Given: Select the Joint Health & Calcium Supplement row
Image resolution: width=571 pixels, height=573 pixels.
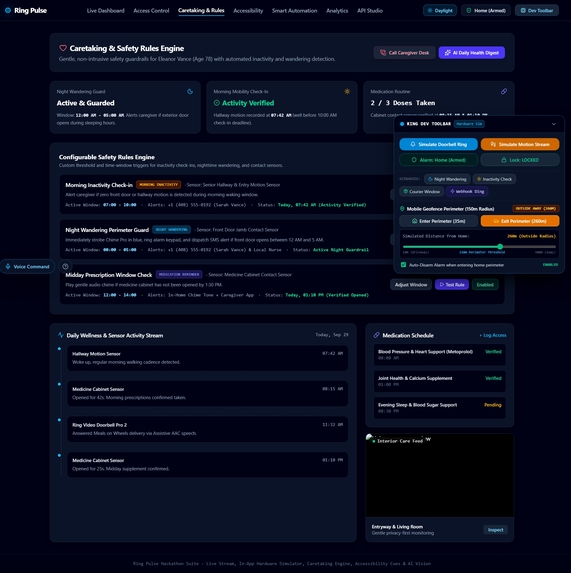Looking at the screenshot, I should [439, 381].
